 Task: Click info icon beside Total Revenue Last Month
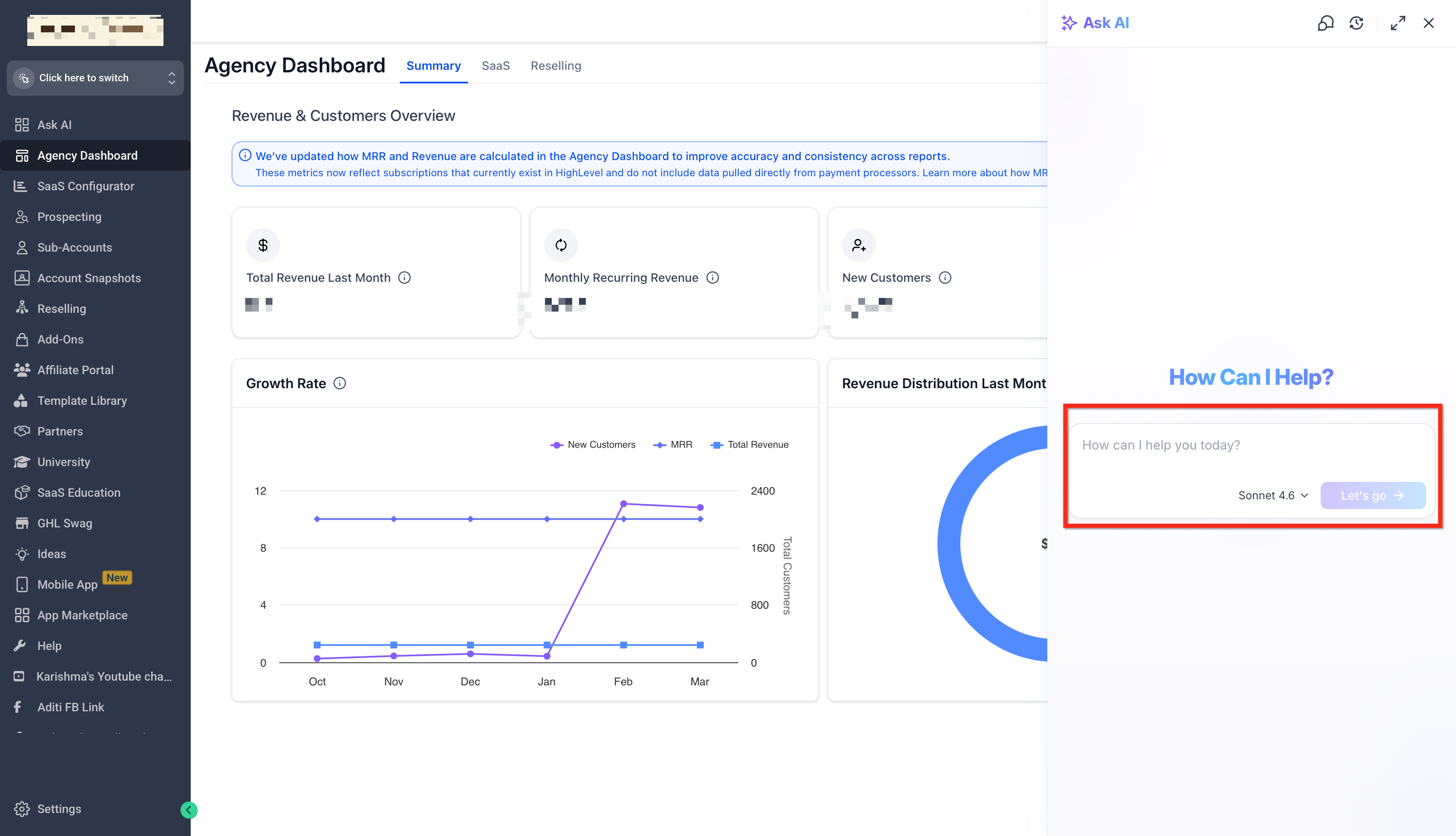(404, 278)
